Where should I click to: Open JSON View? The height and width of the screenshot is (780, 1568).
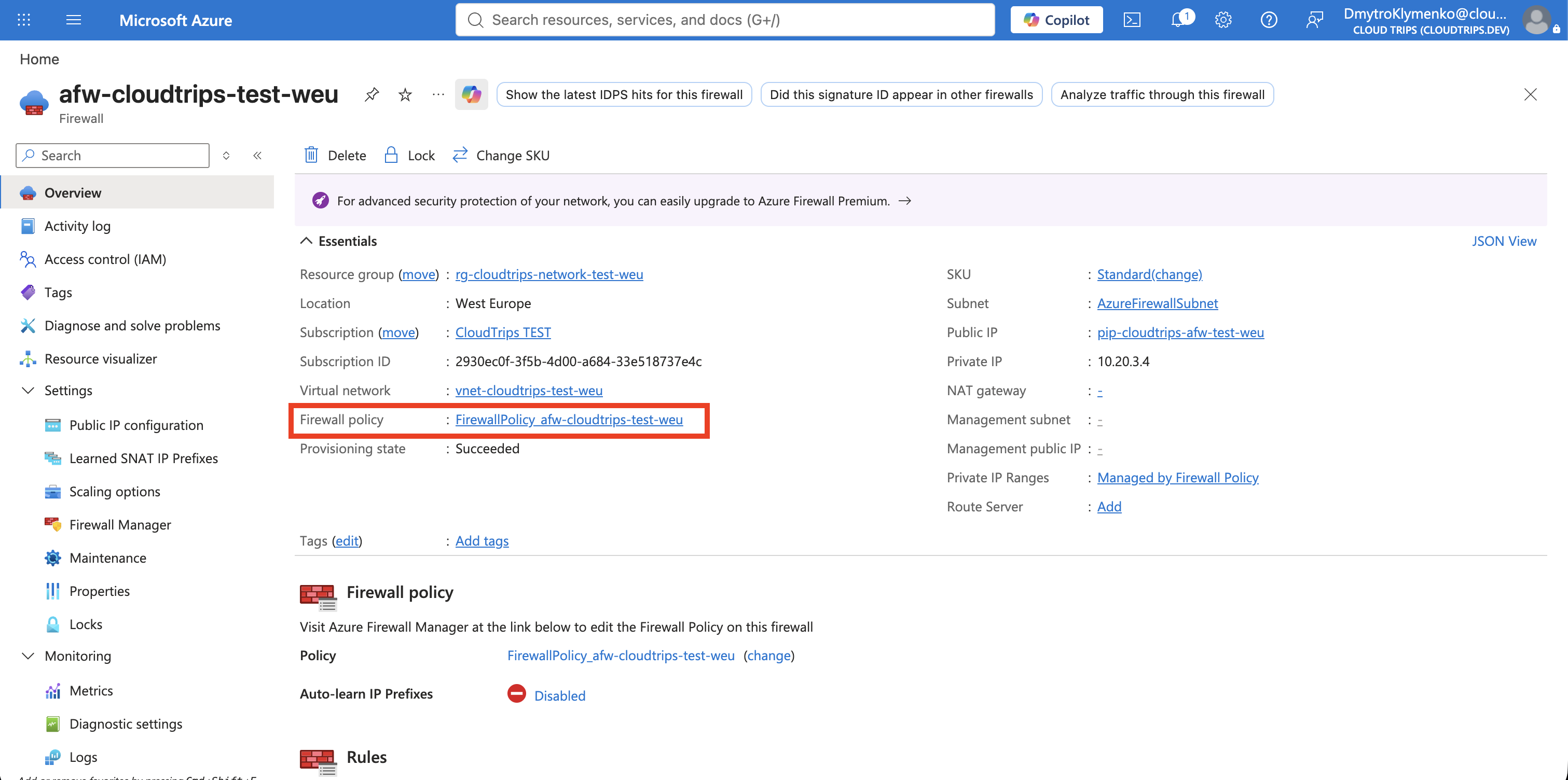[x=1504, y=241]
